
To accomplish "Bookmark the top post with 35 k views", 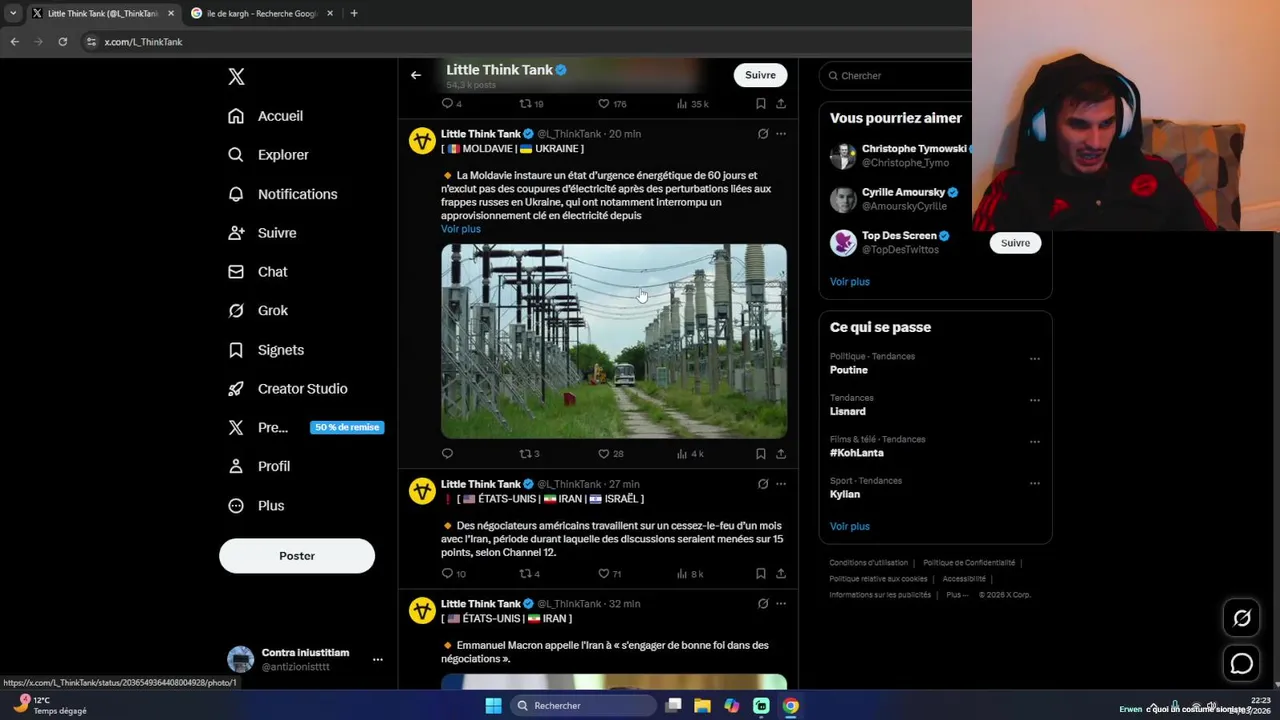I will pos(761,104).
